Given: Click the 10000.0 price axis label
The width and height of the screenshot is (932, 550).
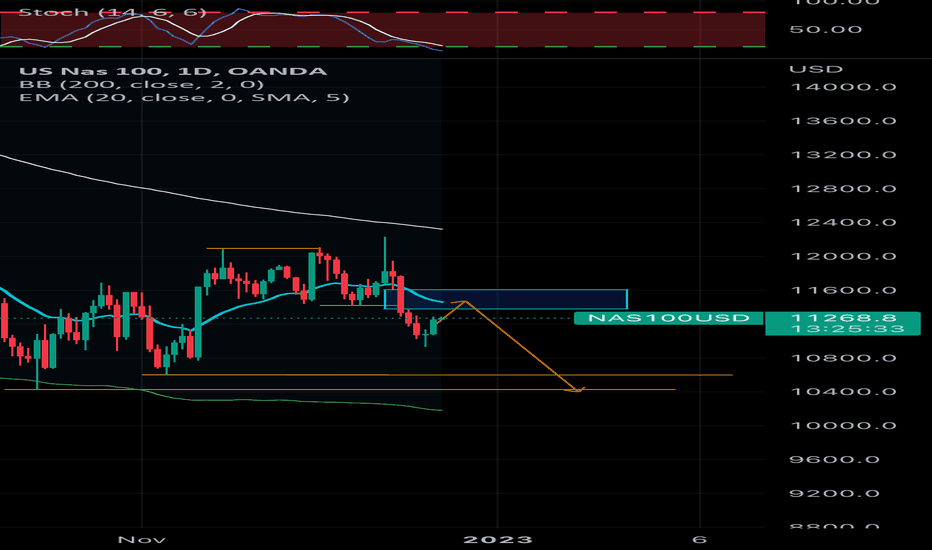Looking at the screenshot, I should point(843,426).
